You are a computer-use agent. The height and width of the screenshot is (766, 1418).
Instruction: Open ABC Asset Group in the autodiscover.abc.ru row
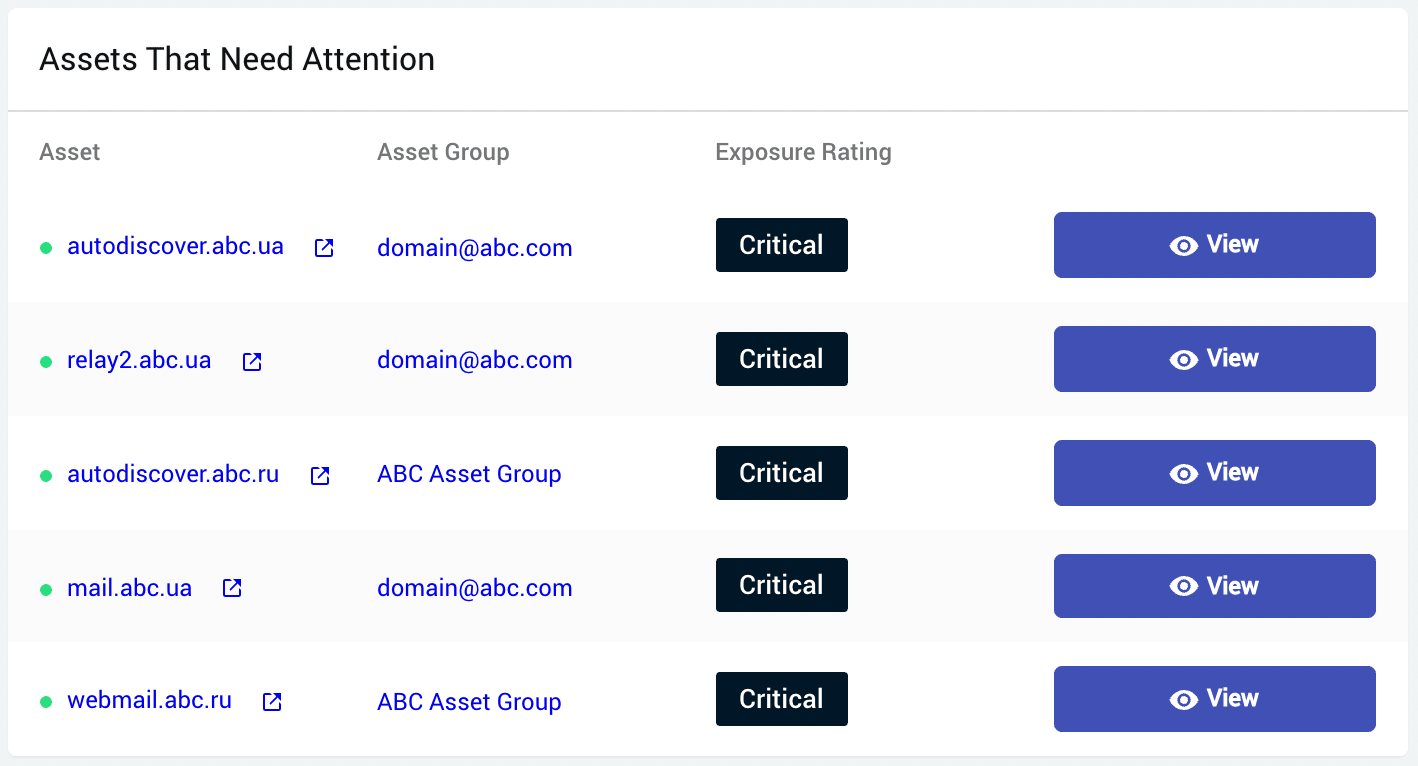pyautogui.click(x=469, y=474)
